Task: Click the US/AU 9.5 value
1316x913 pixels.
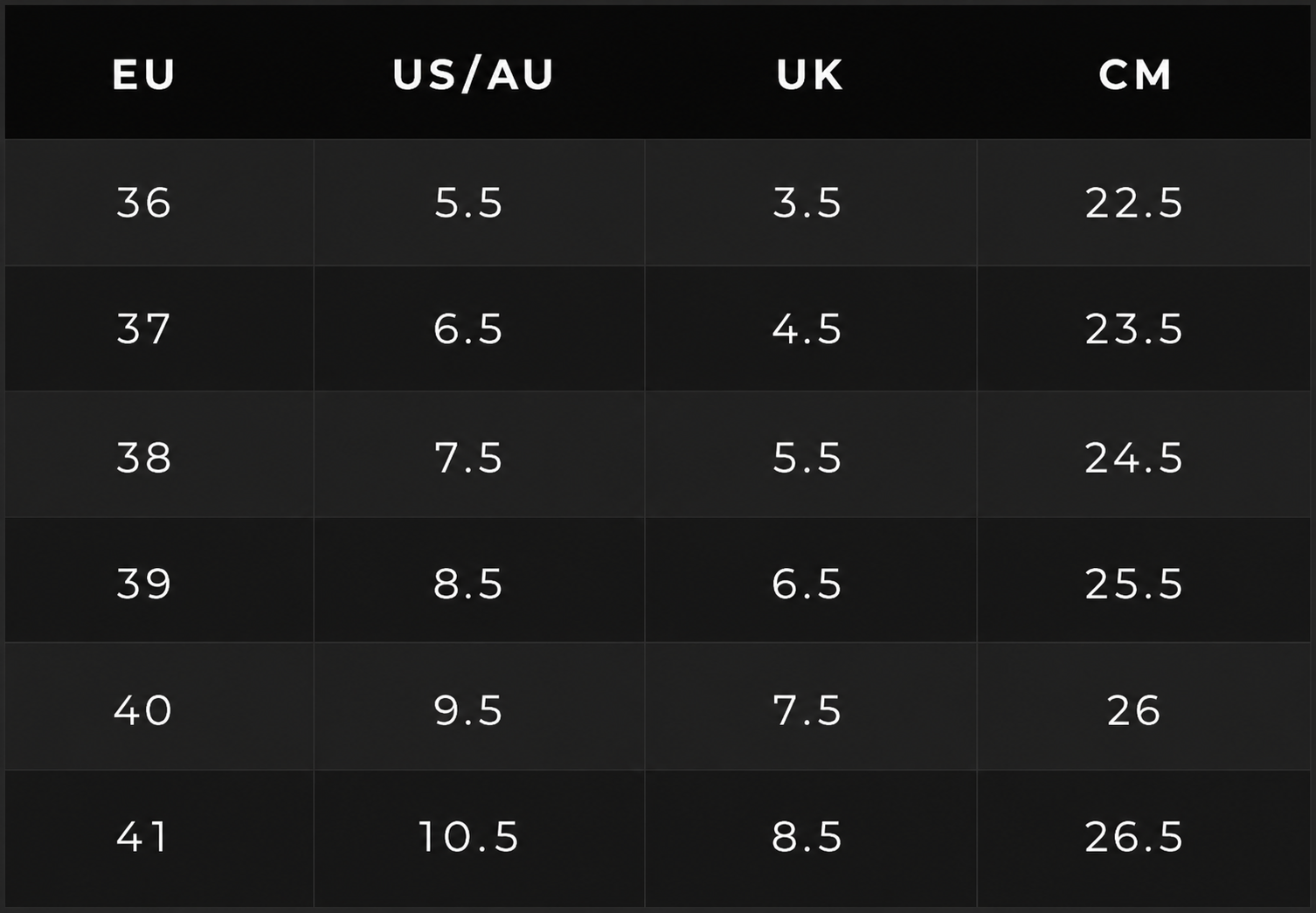Action: tap(468, 709)
